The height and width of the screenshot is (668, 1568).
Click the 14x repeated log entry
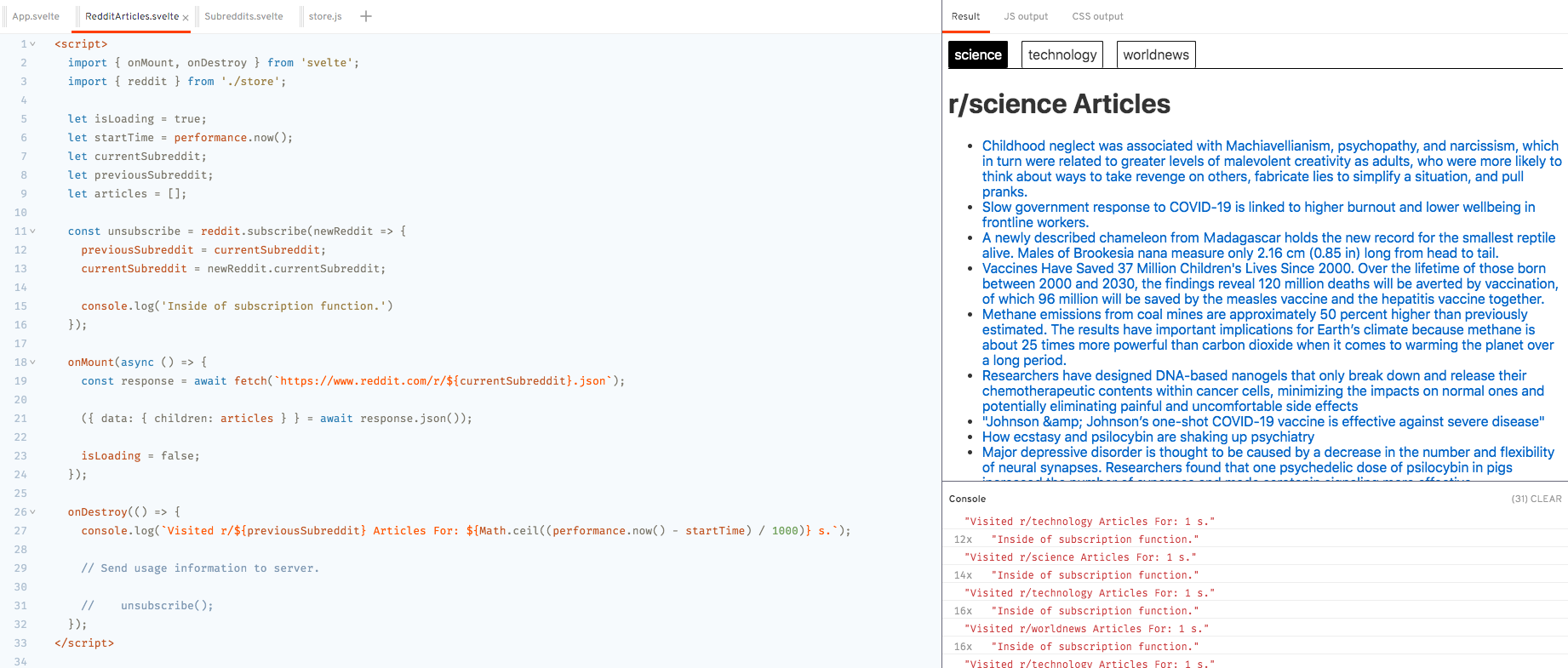pos(1255,575)
